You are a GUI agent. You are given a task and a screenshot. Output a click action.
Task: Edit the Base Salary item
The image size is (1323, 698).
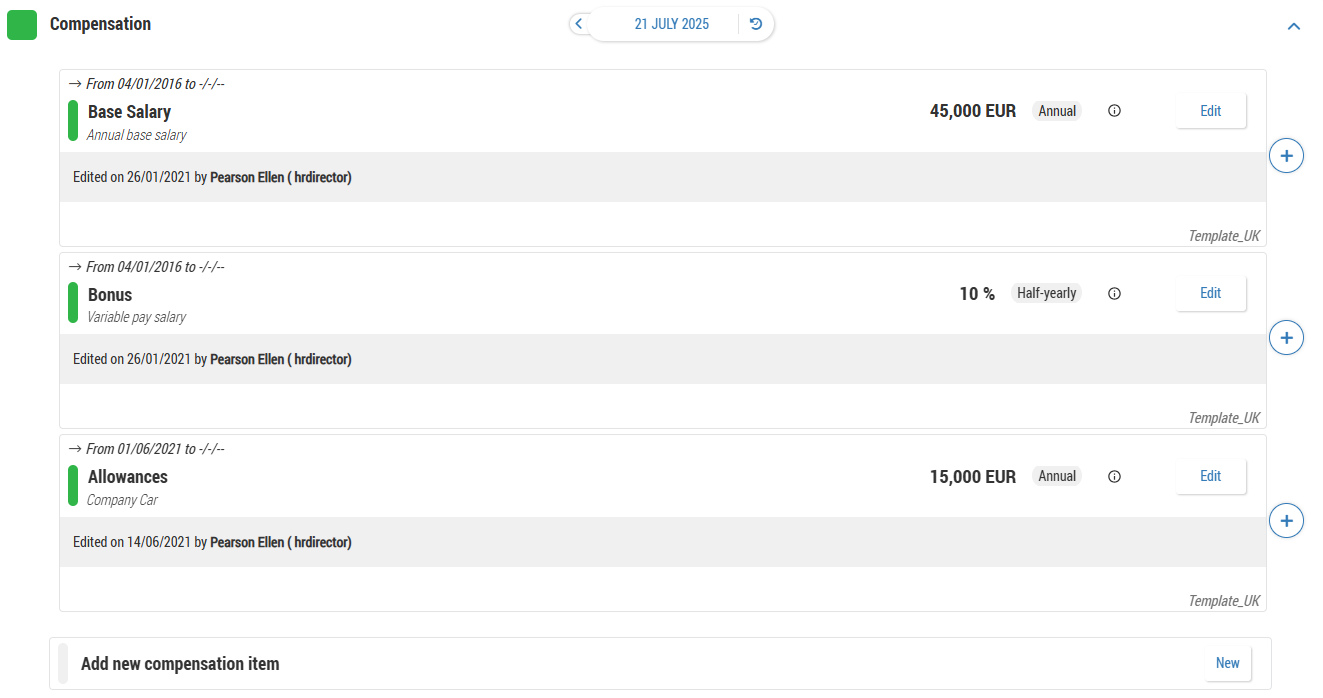tap(1210, 111)
